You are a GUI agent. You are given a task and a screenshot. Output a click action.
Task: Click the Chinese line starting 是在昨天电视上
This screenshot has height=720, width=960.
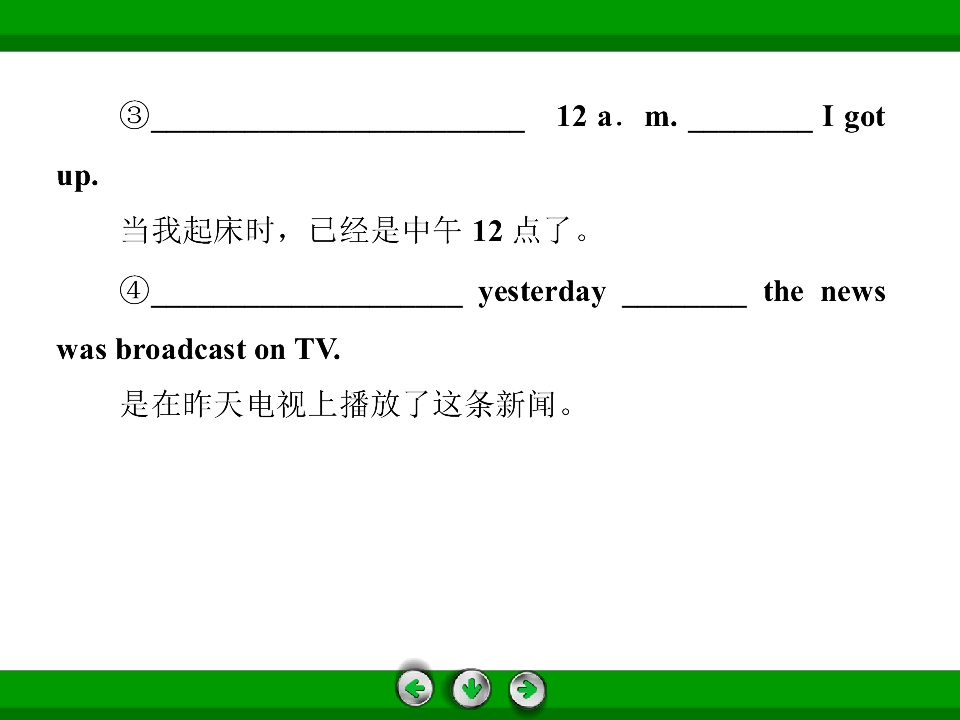click(347, 404)
